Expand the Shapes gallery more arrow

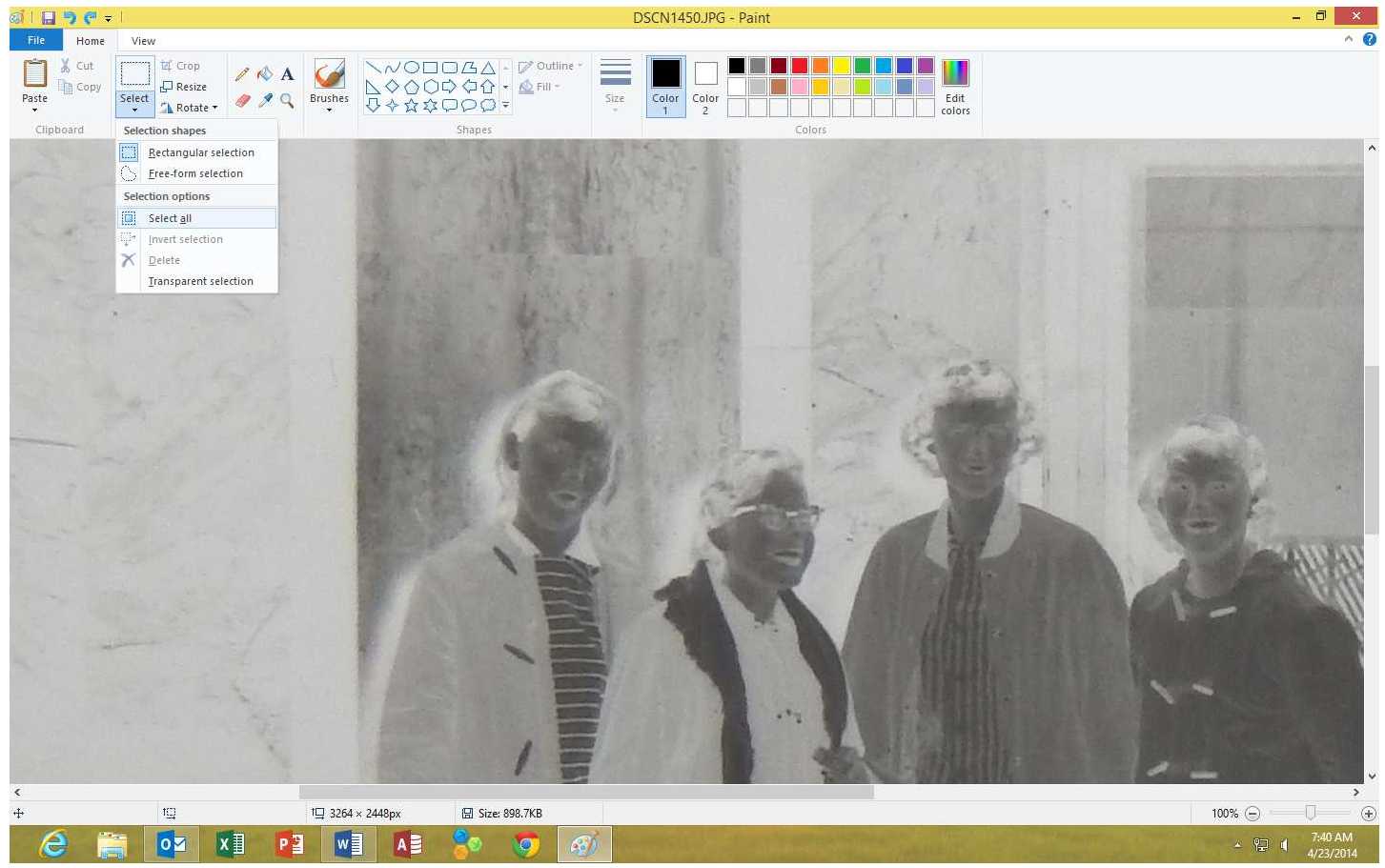[505, 106]
